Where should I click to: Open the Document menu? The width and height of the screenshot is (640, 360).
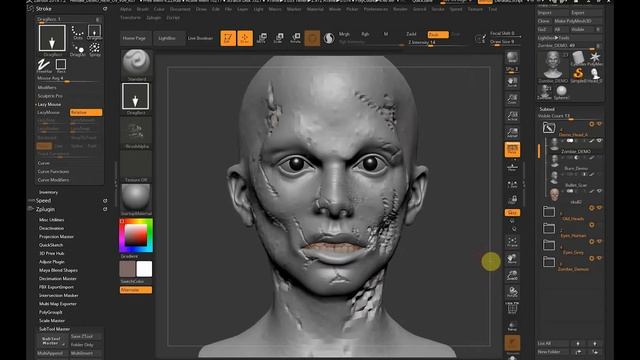point(180,9)
